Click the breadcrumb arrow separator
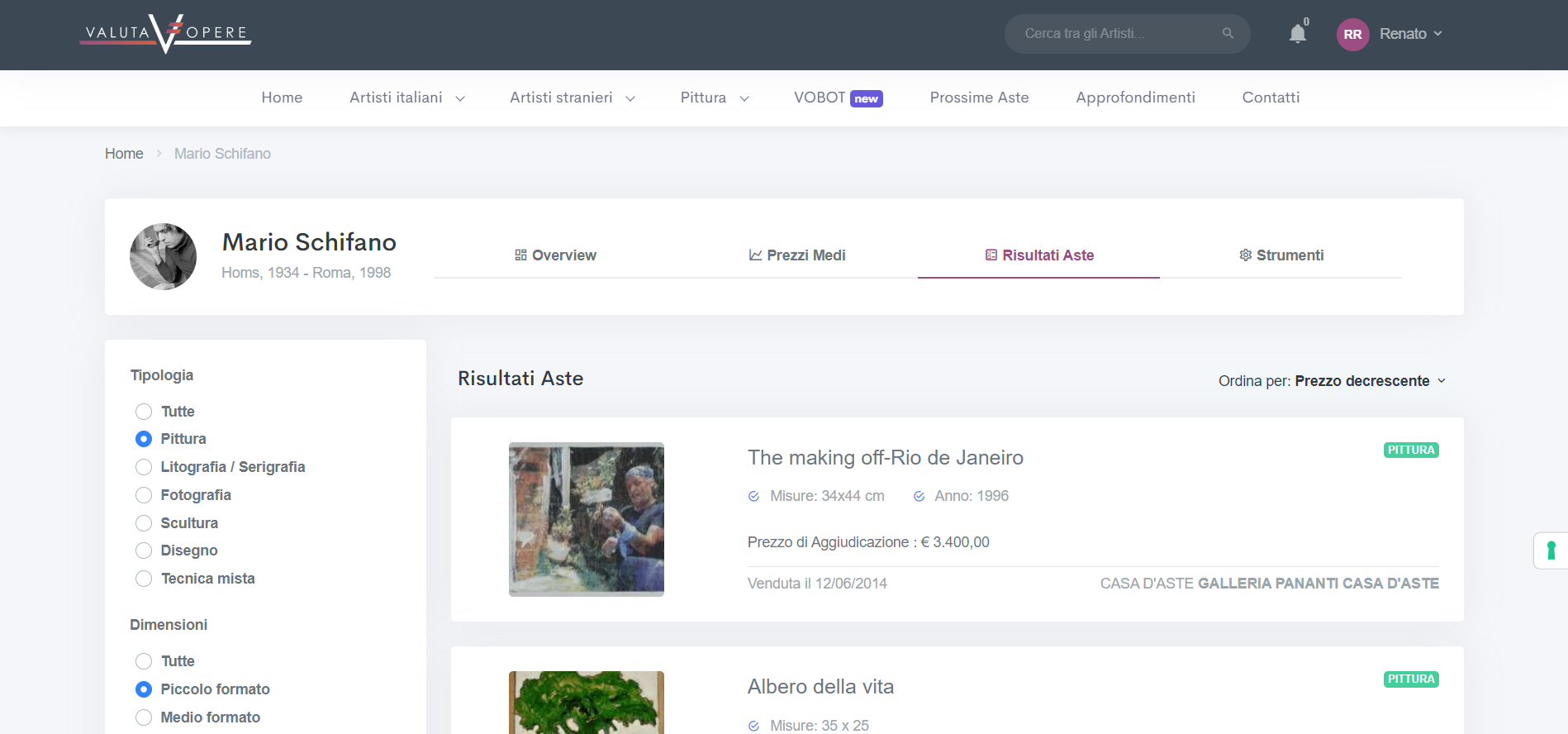The image size is (1568, 734). [159, 154]
